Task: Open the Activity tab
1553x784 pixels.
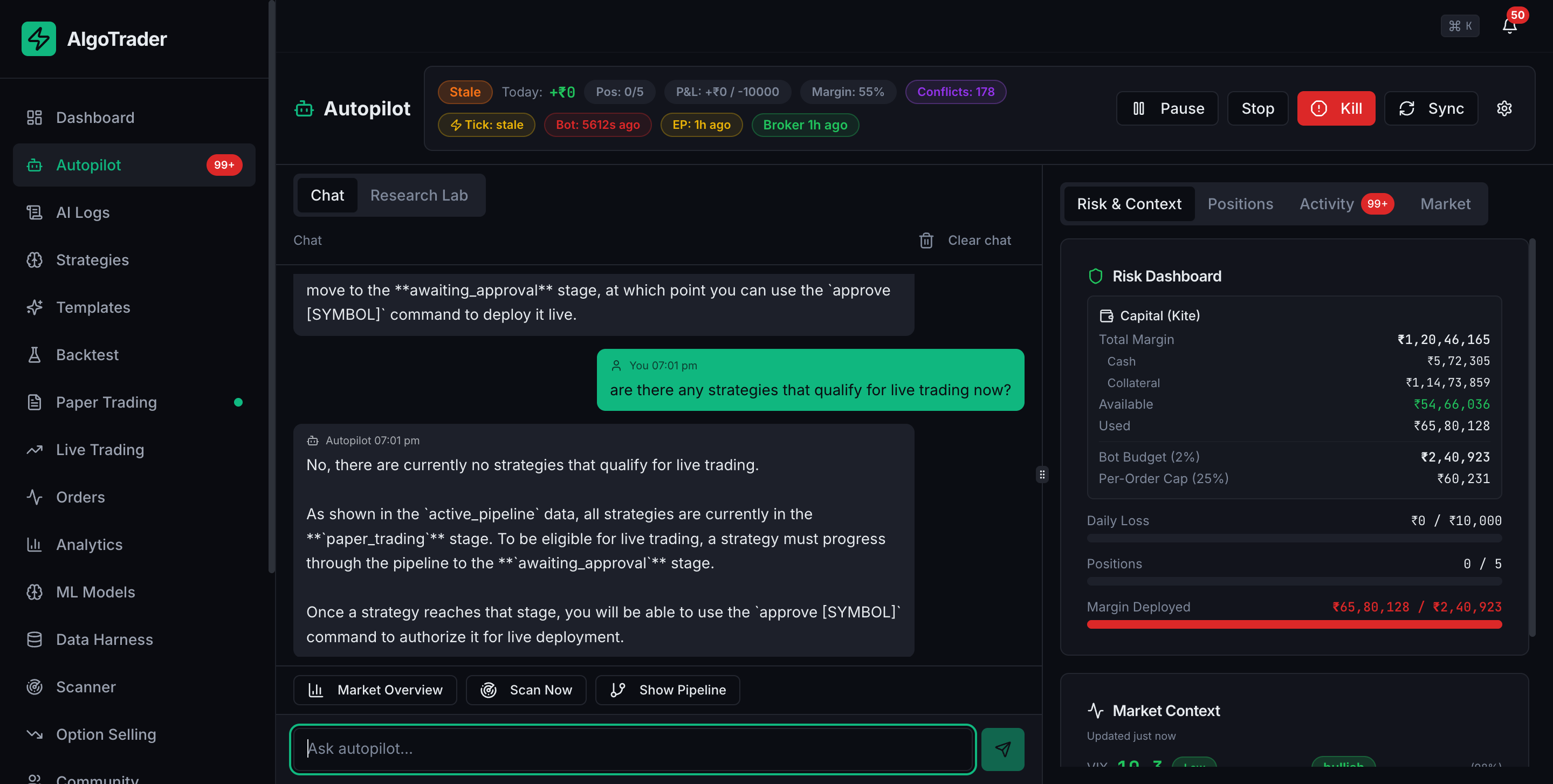Action: [x=1346, y=204]
